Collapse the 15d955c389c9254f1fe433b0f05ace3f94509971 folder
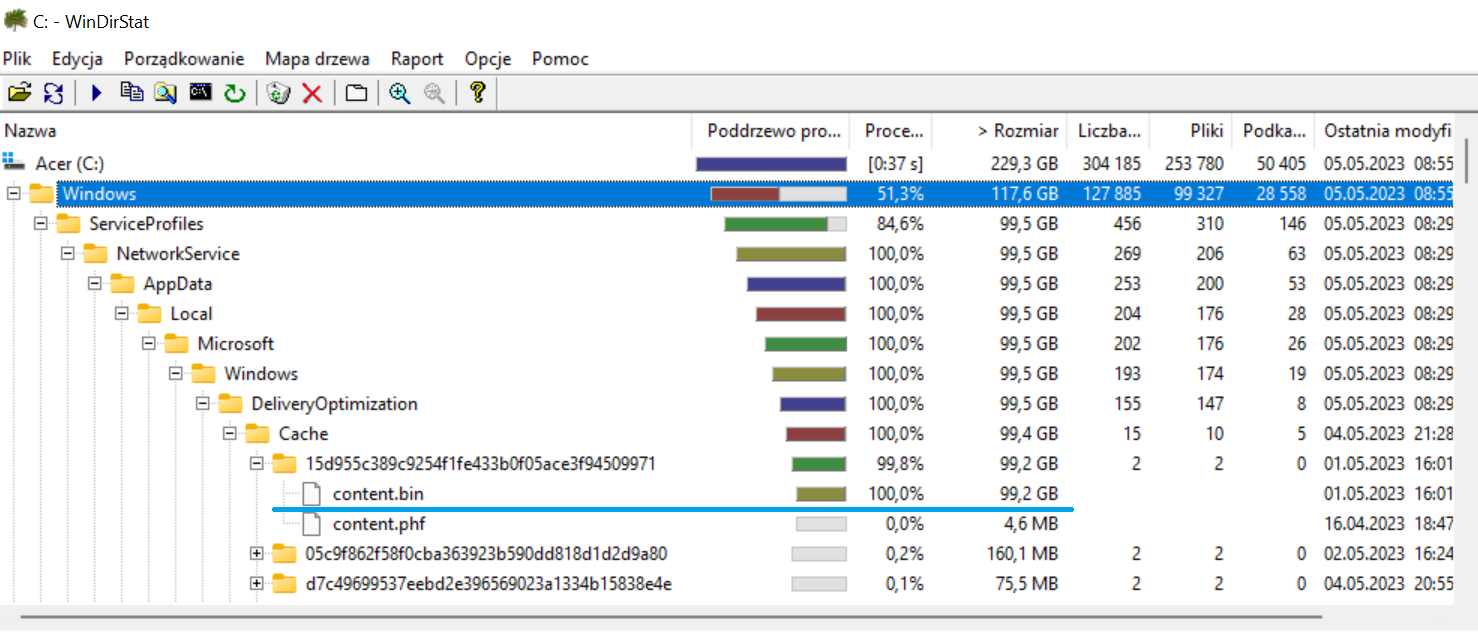Screen dimensions: 1478x632 pos(257,463)
